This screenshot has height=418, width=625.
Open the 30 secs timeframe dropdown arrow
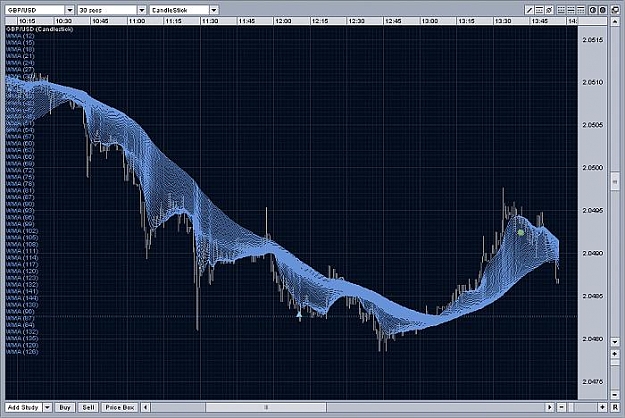point(142,10)
